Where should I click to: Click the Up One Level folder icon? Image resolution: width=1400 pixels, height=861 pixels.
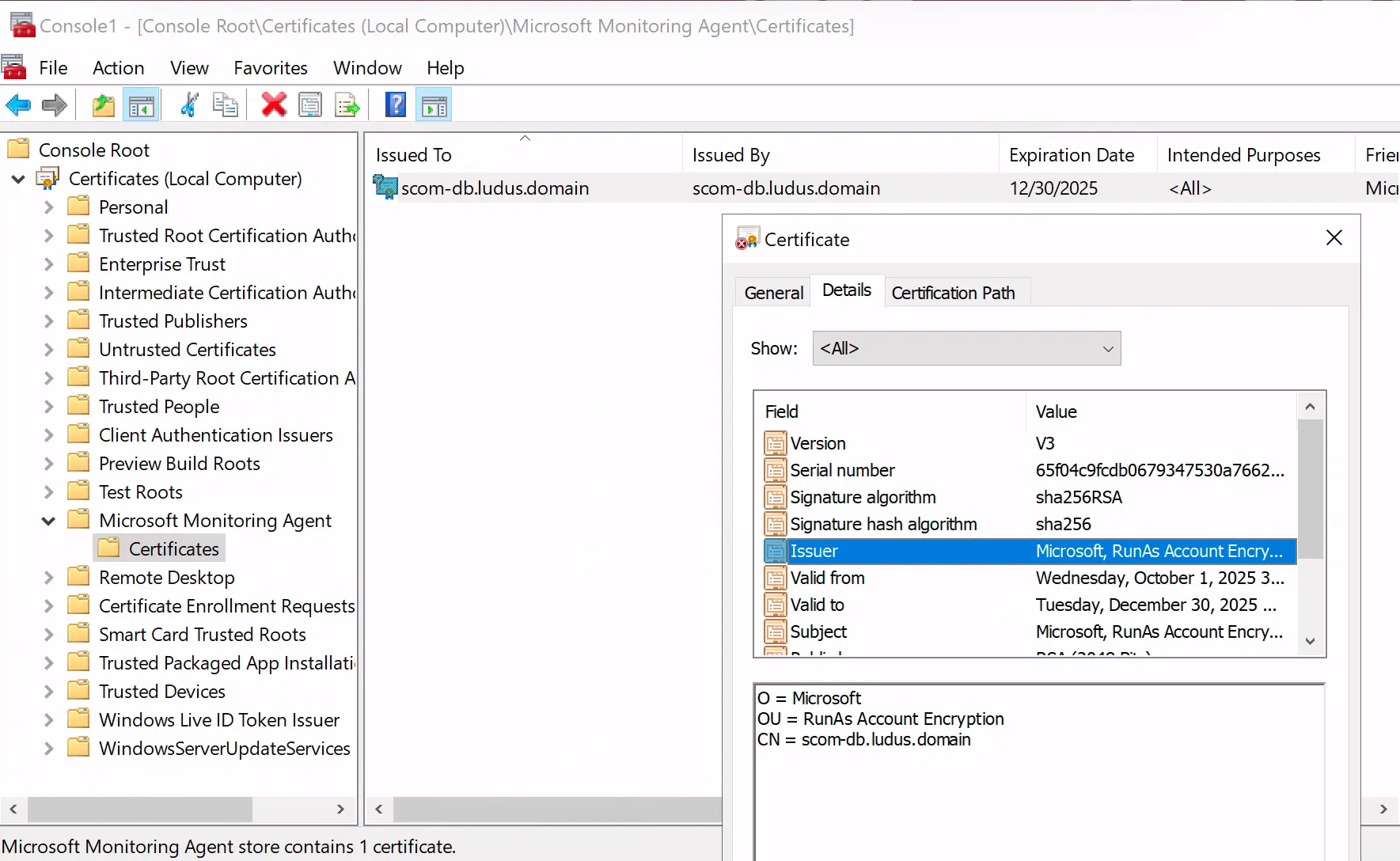click(x=103, y=105)
